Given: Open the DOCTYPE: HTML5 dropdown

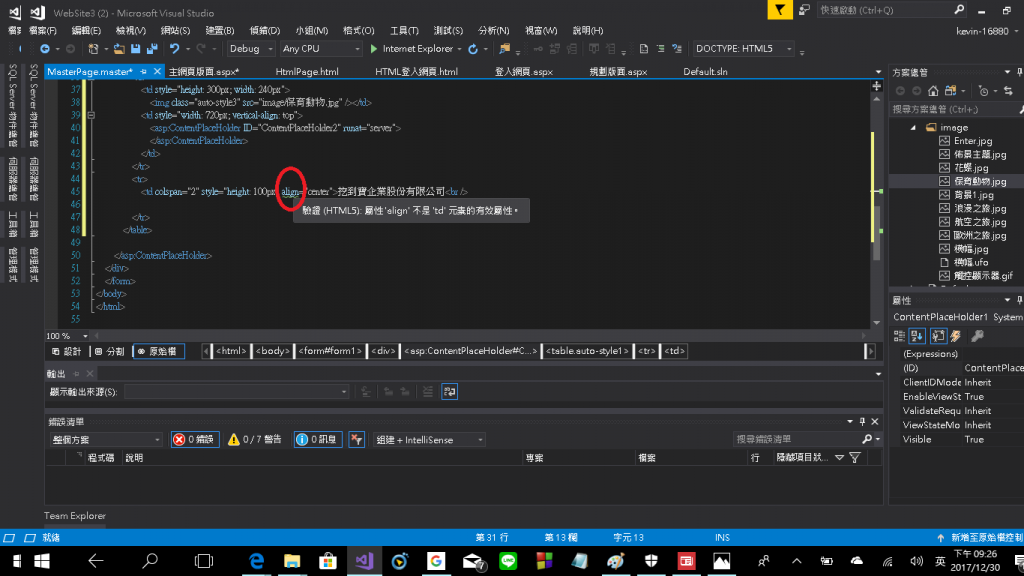Looking at the screenshot, I should [743, 49].
